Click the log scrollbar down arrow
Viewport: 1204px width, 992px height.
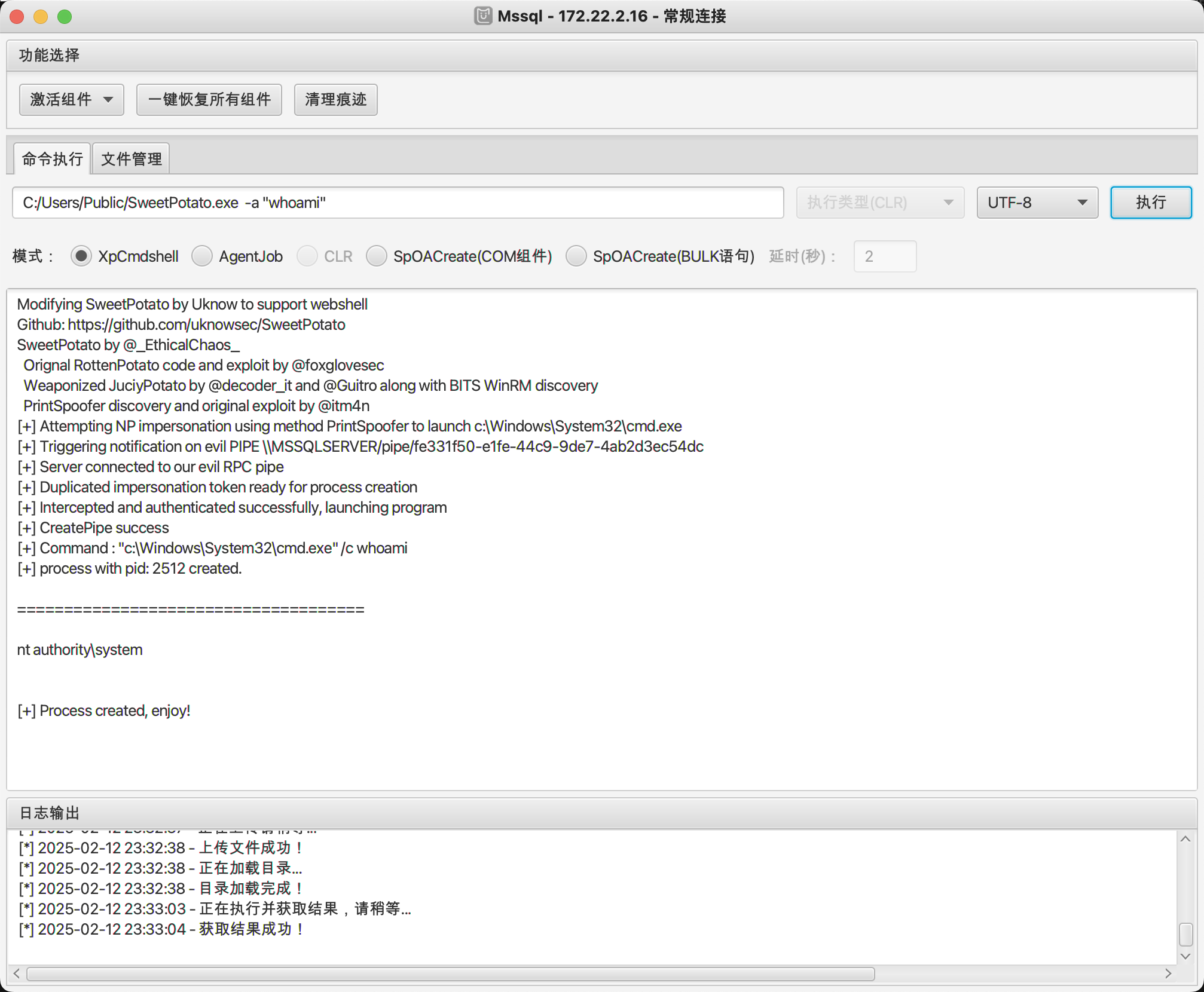1186,956
